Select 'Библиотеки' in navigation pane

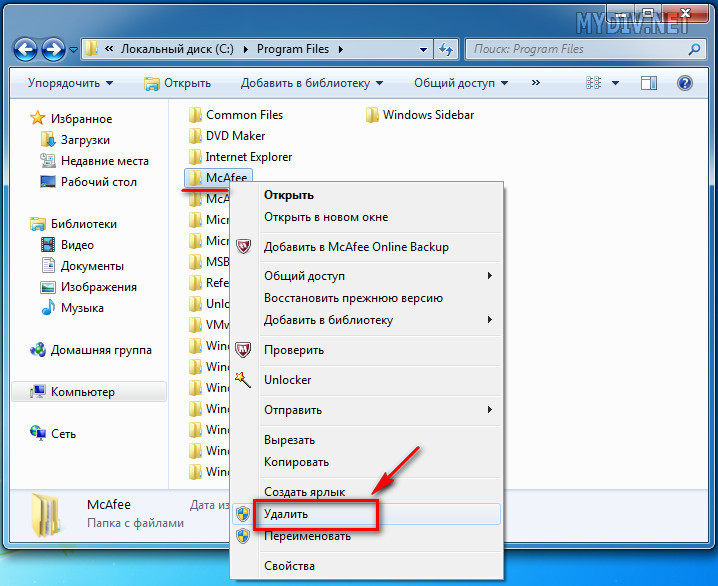coord(73,224)
